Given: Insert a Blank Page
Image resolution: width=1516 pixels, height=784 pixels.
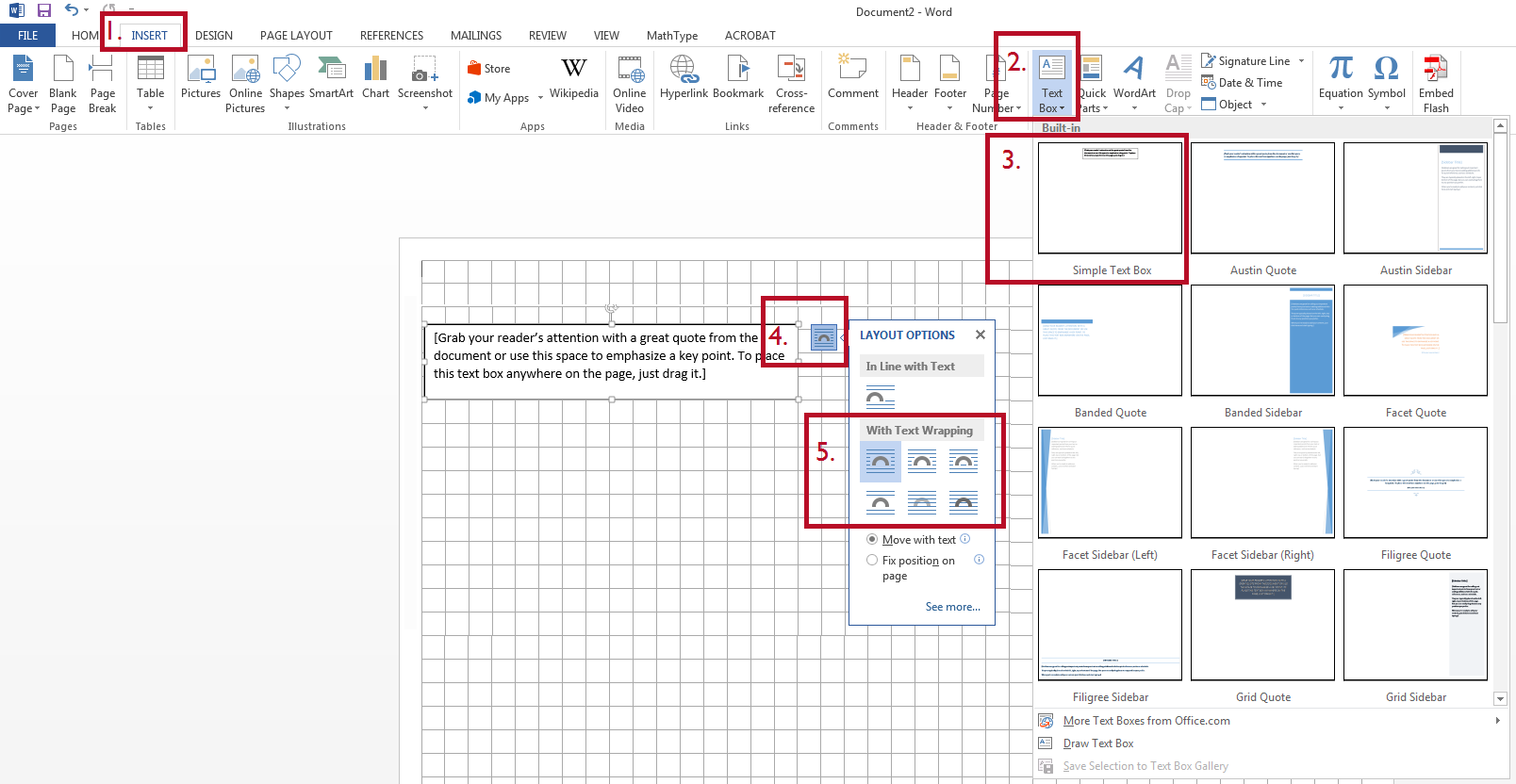Looking at the screenshot, I should pos(63,84).
